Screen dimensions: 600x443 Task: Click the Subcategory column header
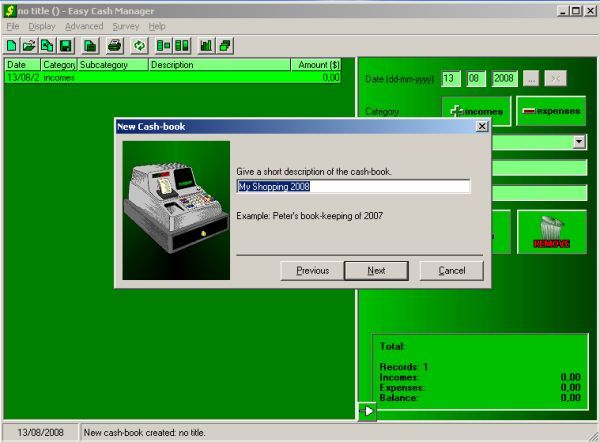[112, 65]
